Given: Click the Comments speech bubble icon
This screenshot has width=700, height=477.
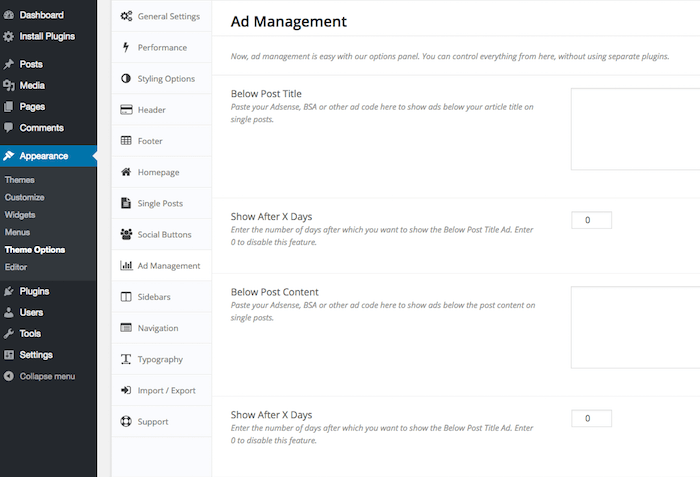Looking at the screenshot, I should pos(8,128).
